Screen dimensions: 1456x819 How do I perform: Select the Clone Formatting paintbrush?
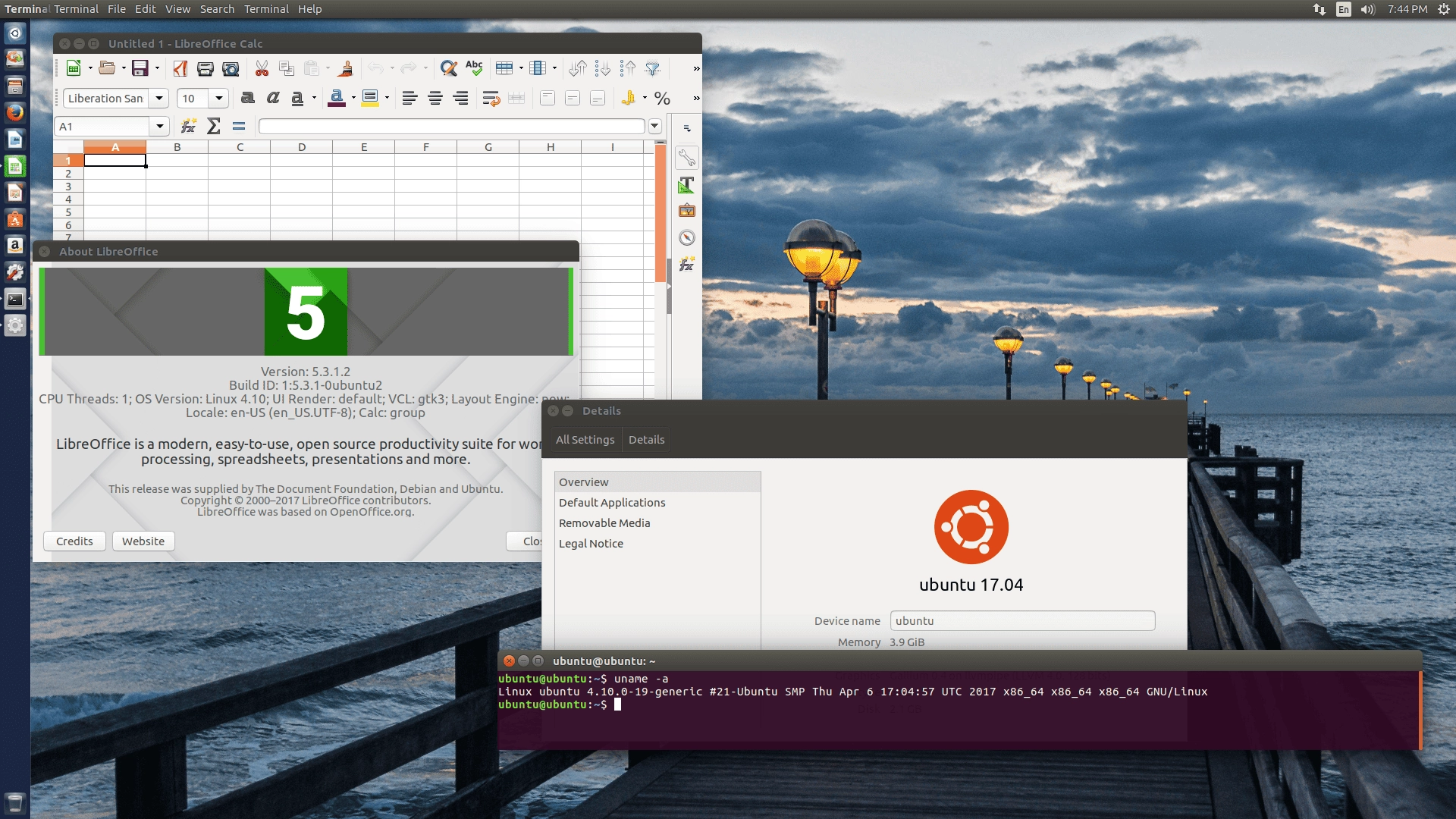point(345,68)
